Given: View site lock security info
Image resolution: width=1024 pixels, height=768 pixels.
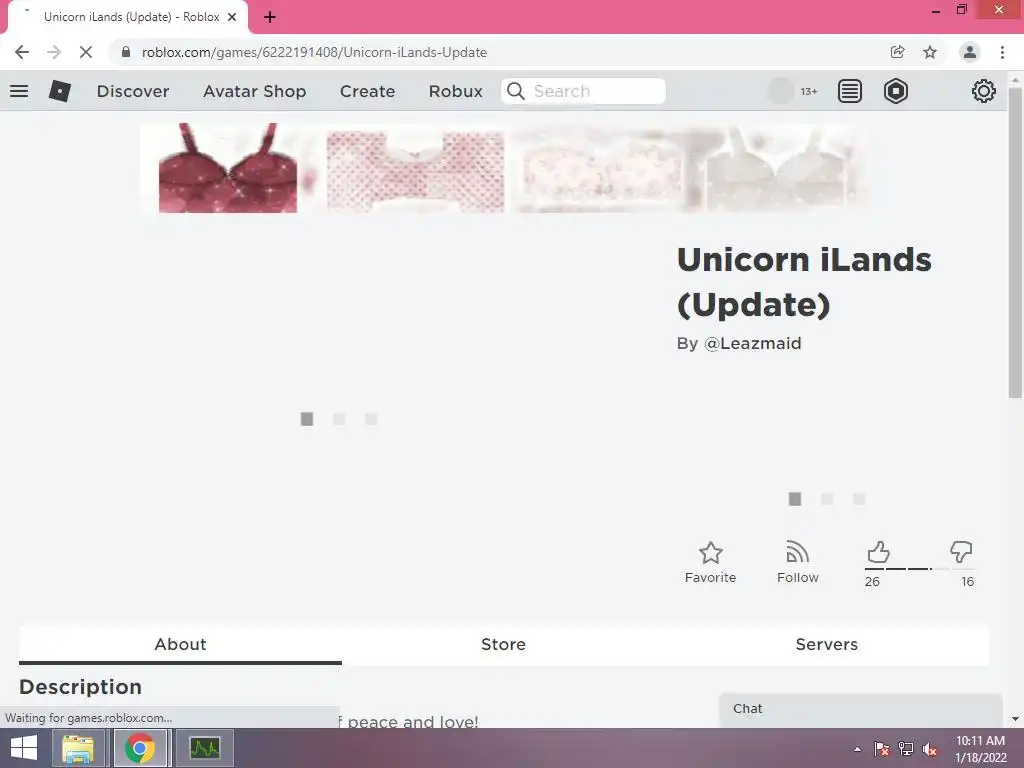Looking at the screenshot, I should (x=126, y=52).
